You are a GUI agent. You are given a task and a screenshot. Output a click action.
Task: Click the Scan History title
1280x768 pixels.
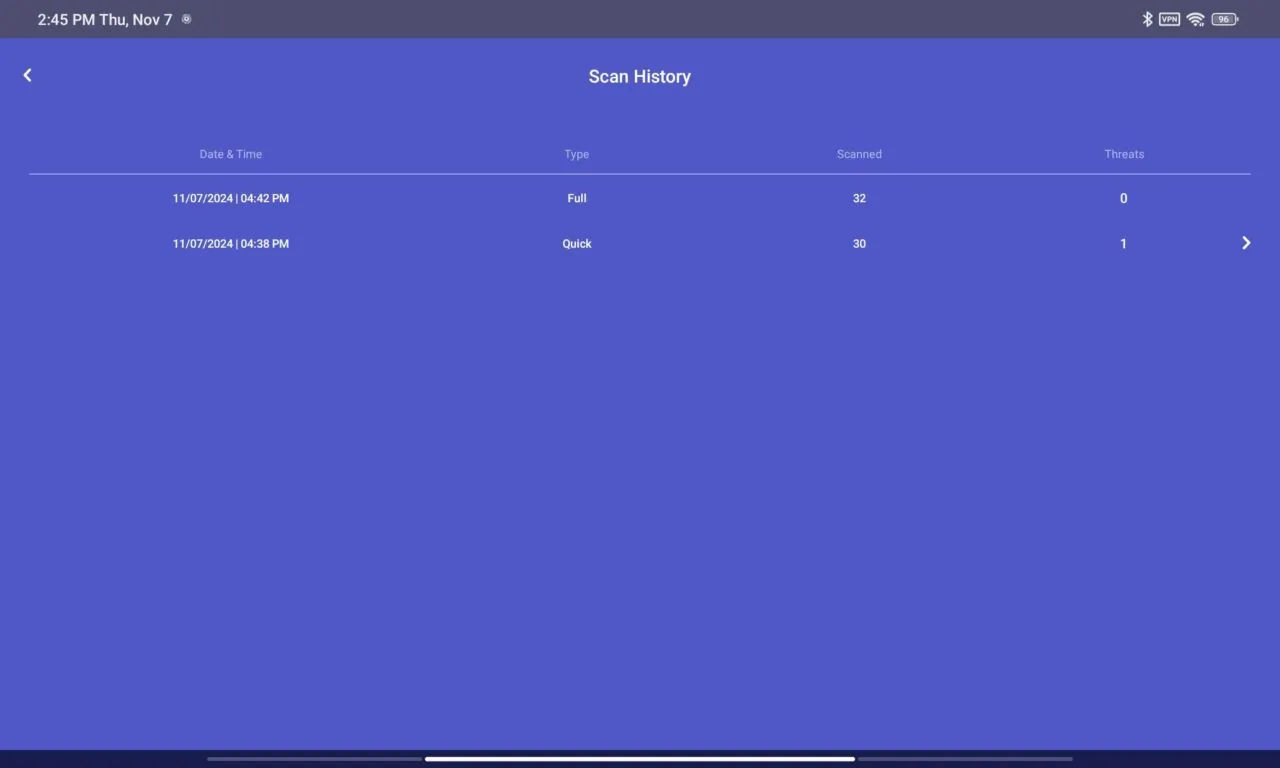[x=640, y=76]
